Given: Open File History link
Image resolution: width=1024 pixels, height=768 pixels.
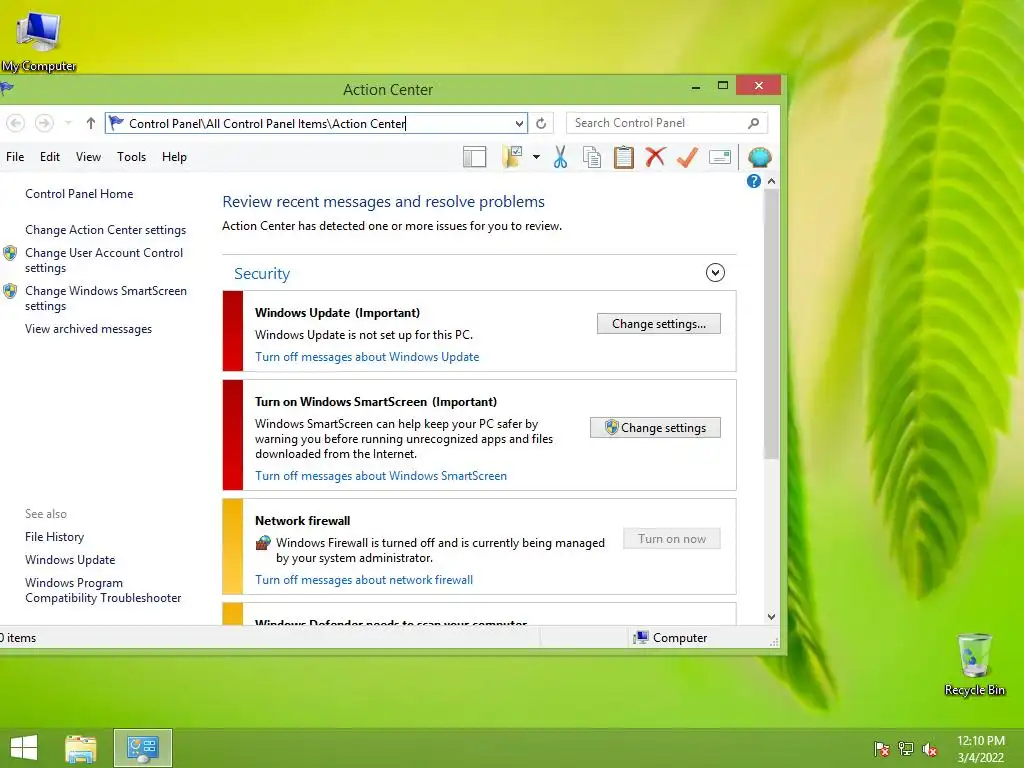Looking at the screenshot, I should tap(54, 537).
